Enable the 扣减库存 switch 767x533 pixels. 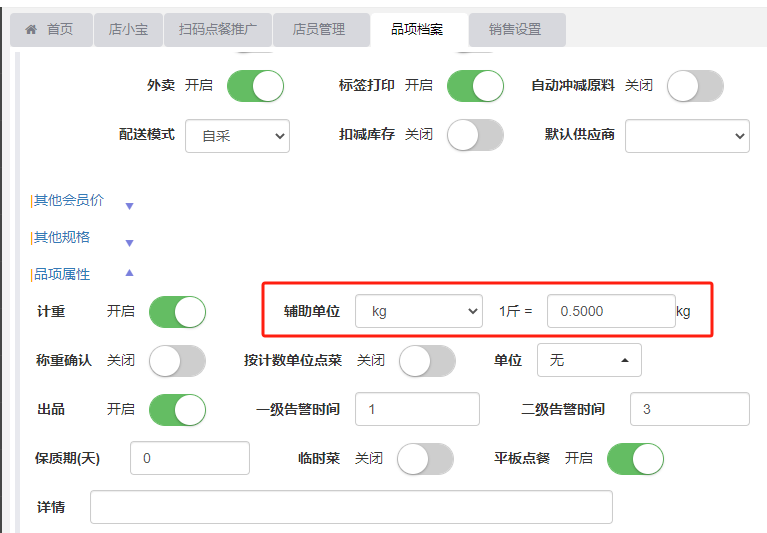pyautogui.click(x=474, y=135)
